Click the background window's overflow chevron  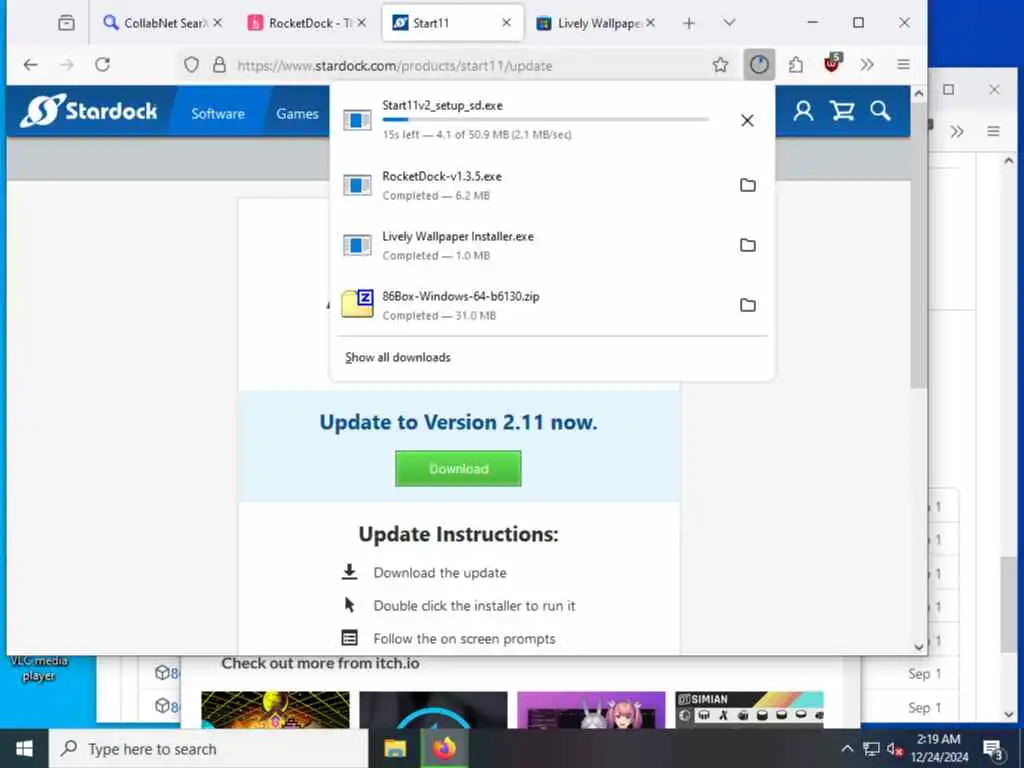tap(957, 131)
